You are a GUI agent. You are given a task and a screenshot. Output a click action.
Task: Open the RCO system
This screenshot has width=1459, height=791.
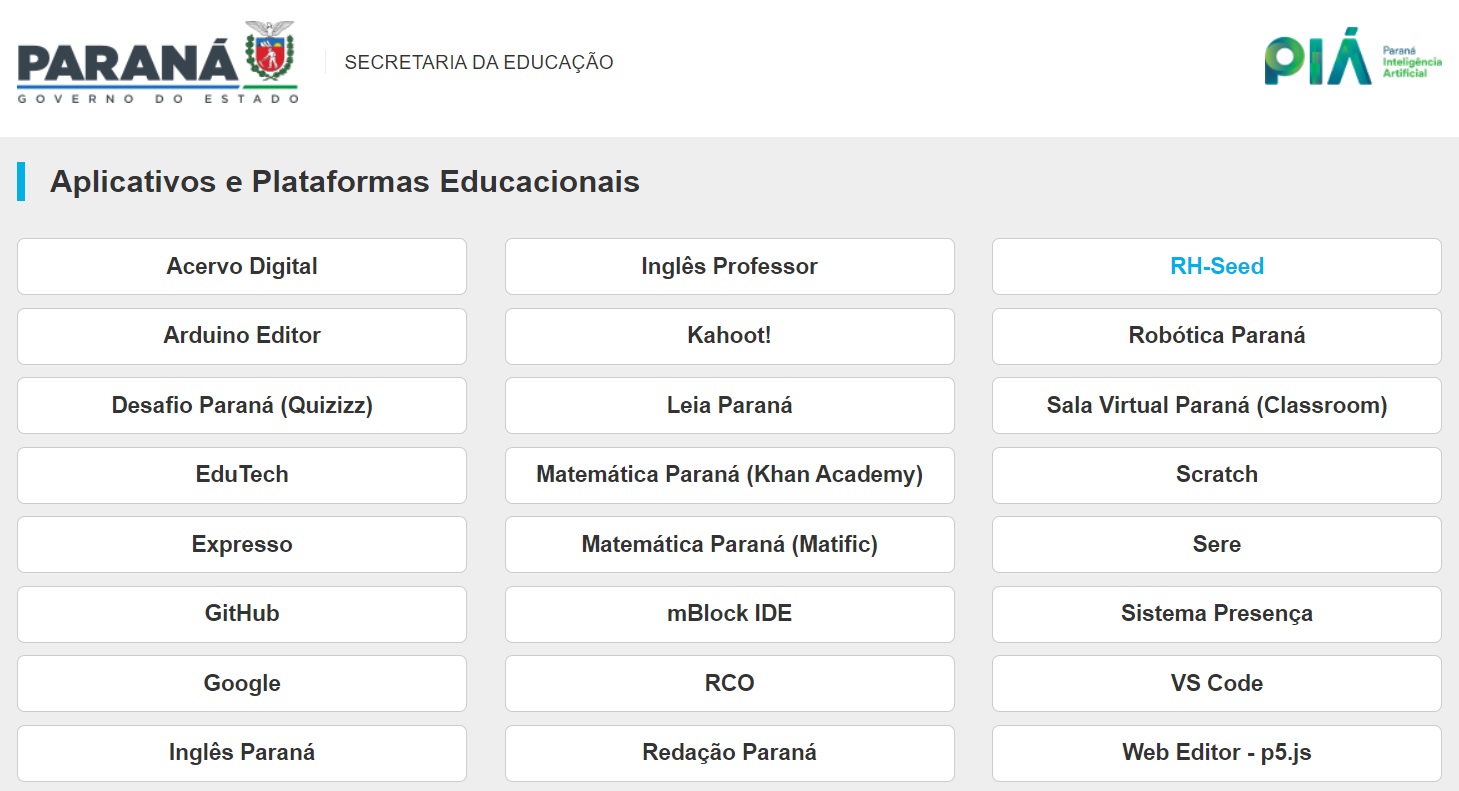tap(729, 684)
